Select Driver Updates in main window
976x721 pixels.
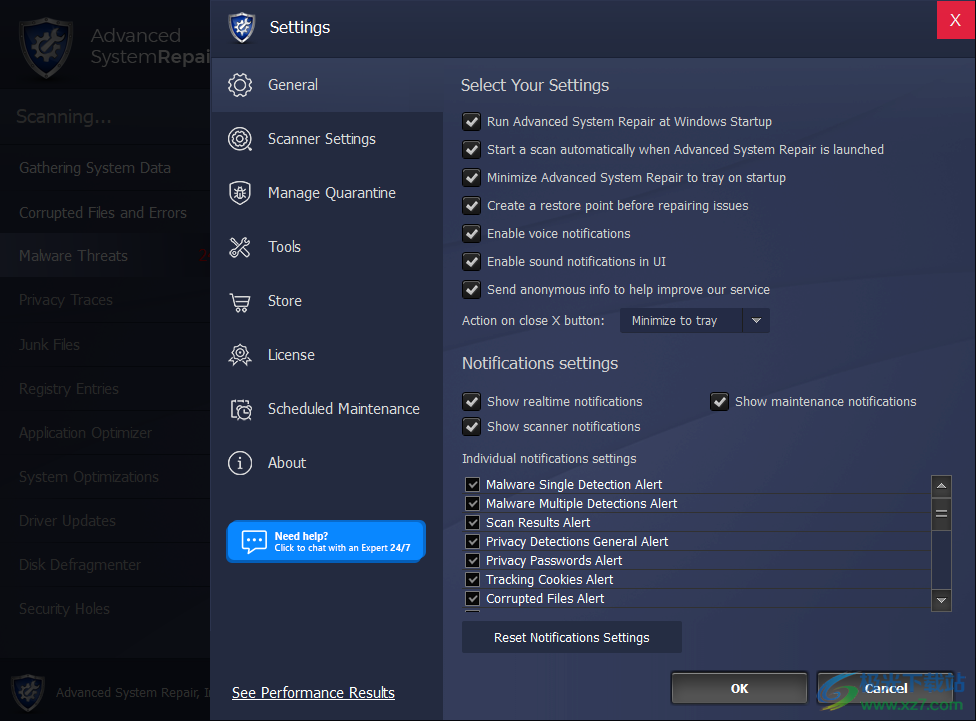[x=105, y=521]
